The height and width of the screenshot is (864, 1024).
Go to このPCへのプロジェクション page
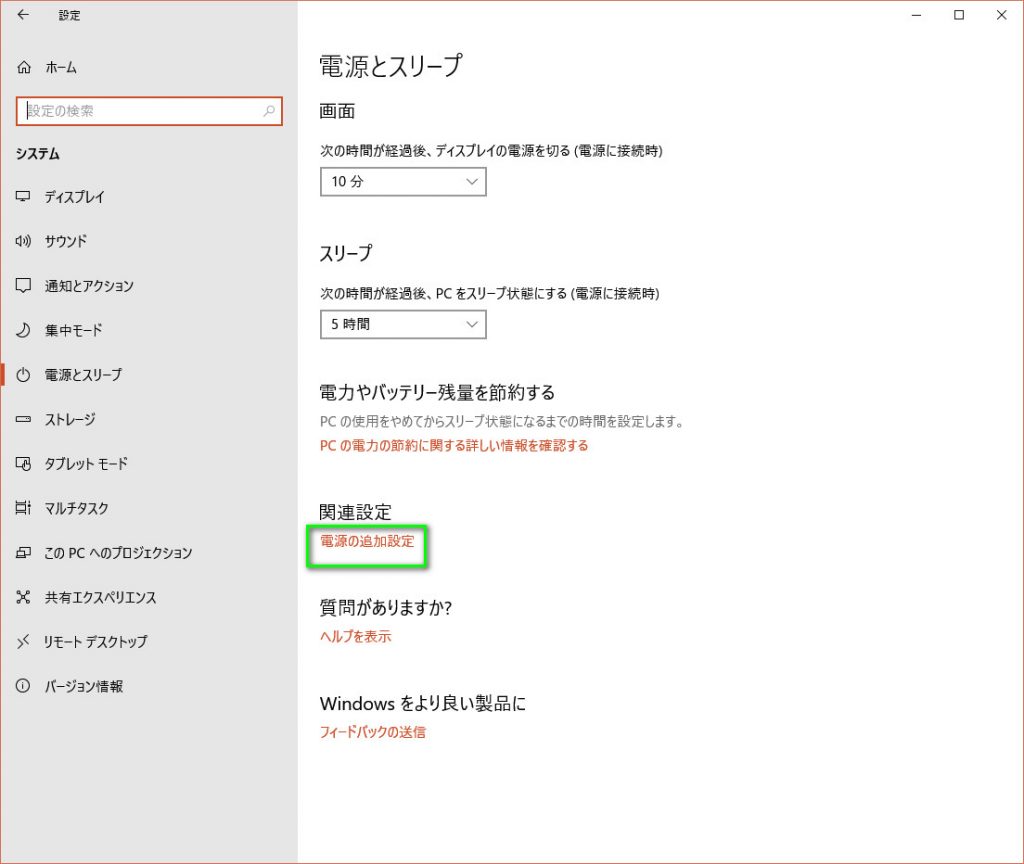(x=118, y=553)
